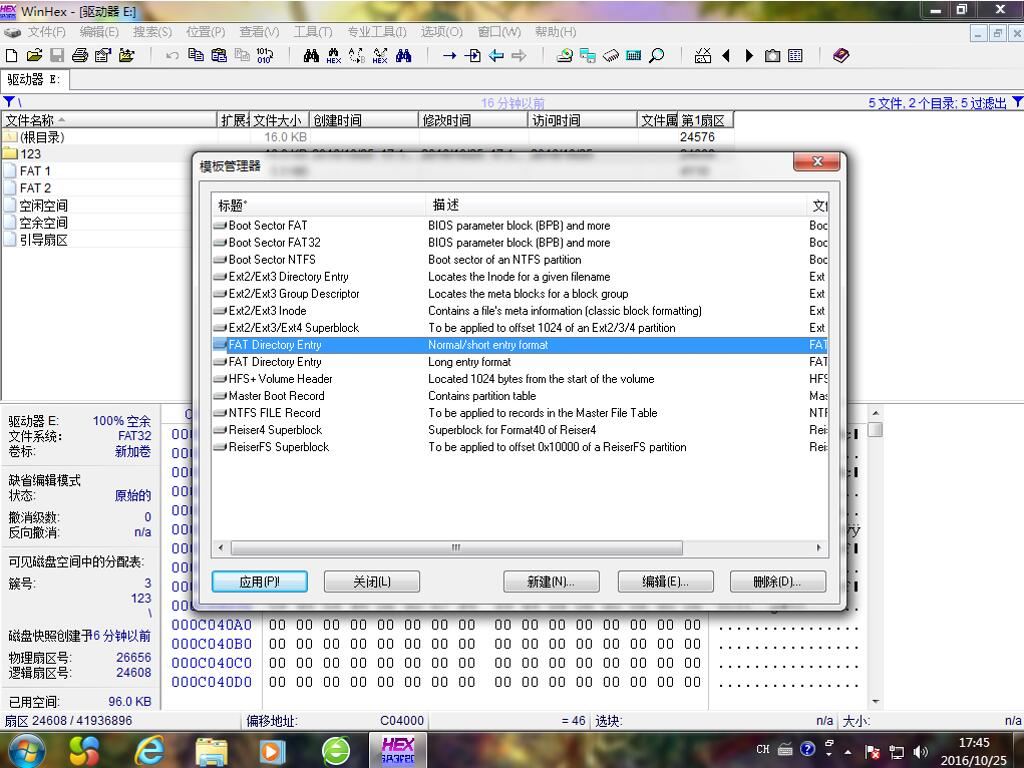Click the Find text binoculars icon
Image resolution: width=1024 pixels, height=768 pixels.
(311, 56)
